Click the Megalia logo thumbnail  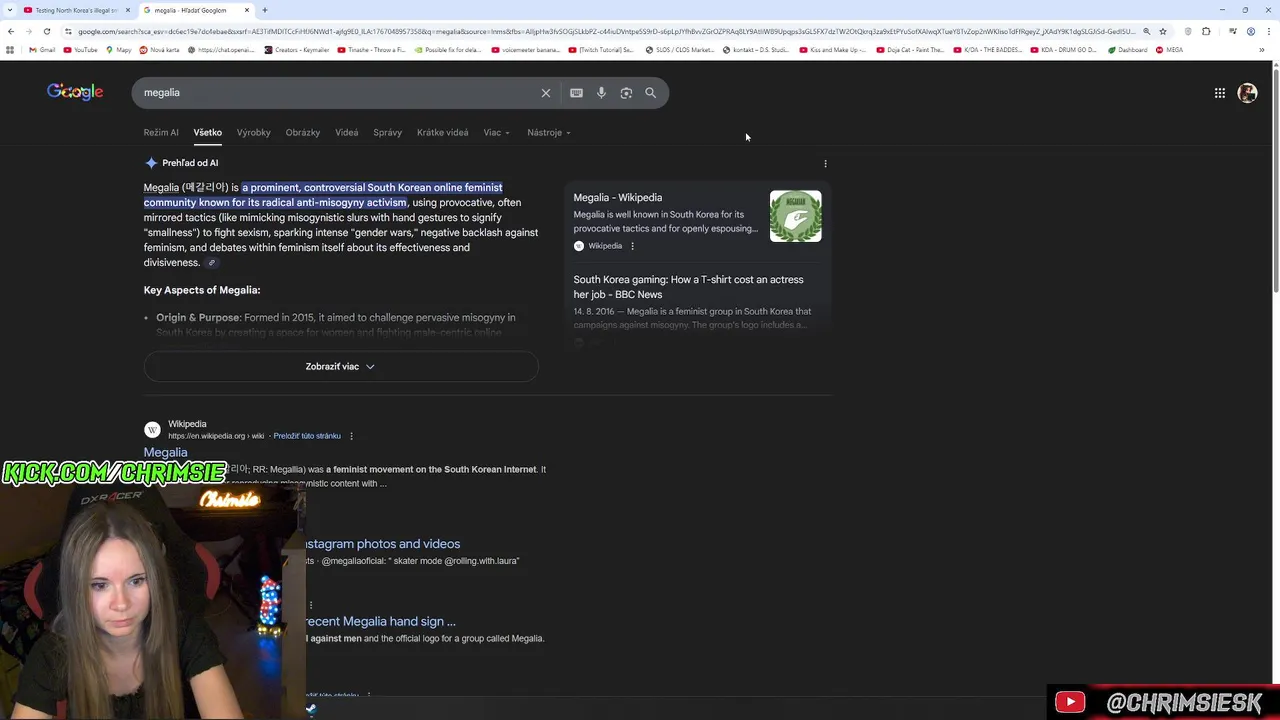click(795, 216)
